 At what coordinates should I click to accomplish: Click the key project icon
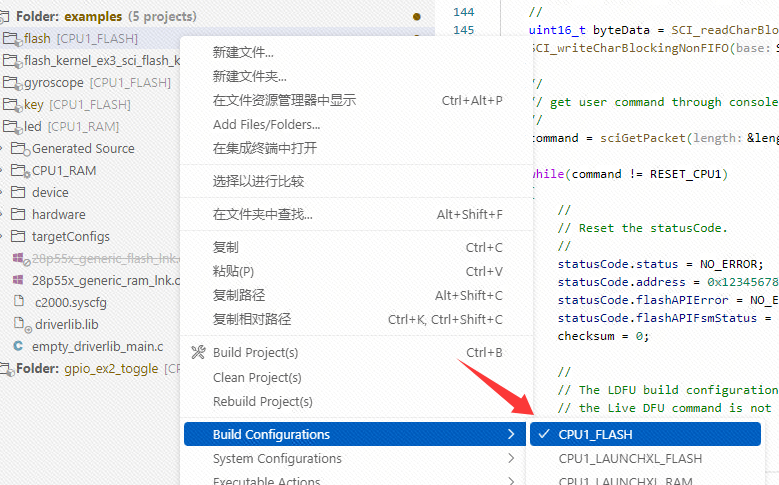12,104
